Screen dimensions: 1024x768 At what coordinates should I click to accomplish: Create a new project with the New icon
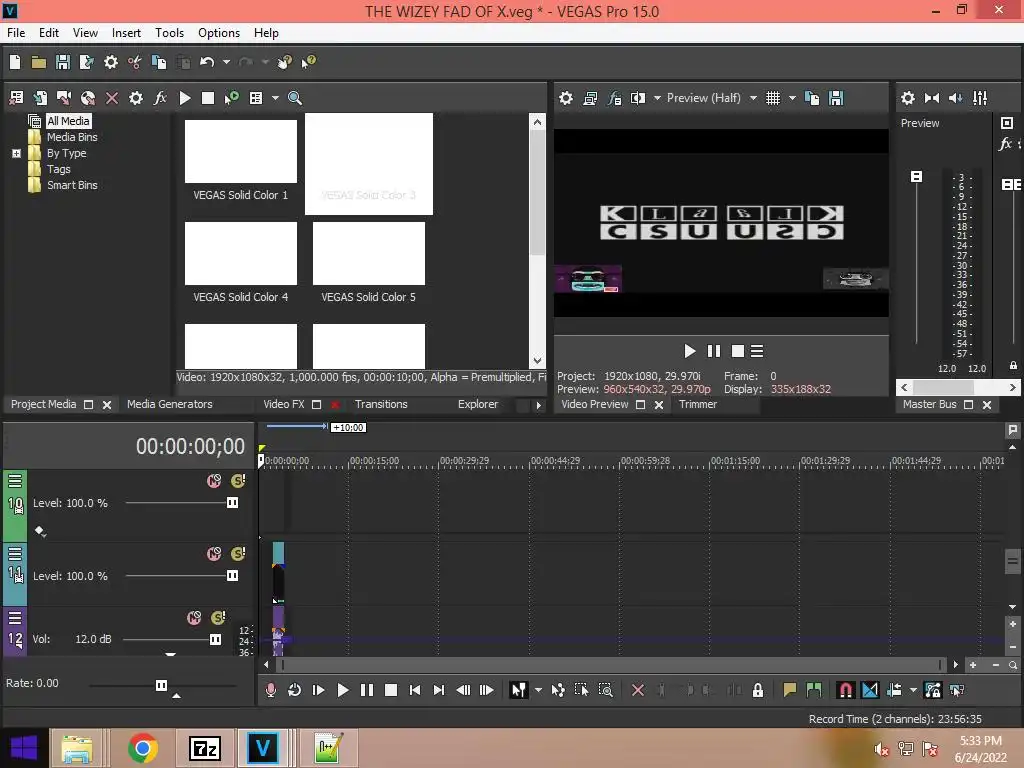[x=15, y=62]
